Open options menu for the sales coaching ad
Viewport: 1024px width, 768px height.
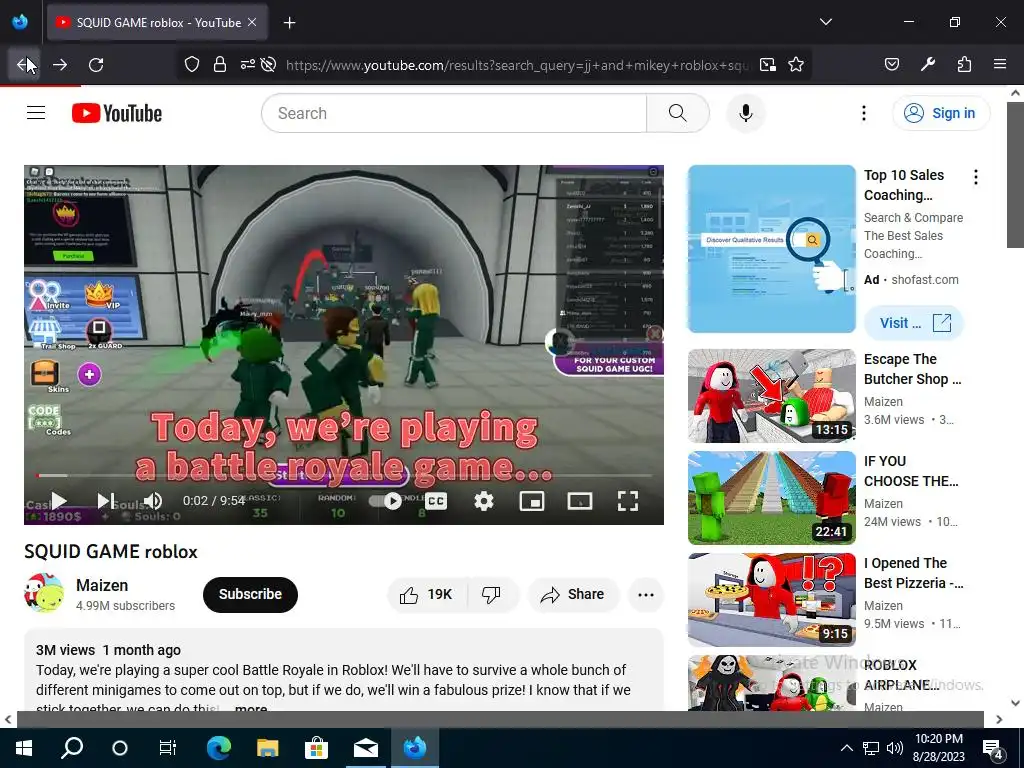point(976,177)
